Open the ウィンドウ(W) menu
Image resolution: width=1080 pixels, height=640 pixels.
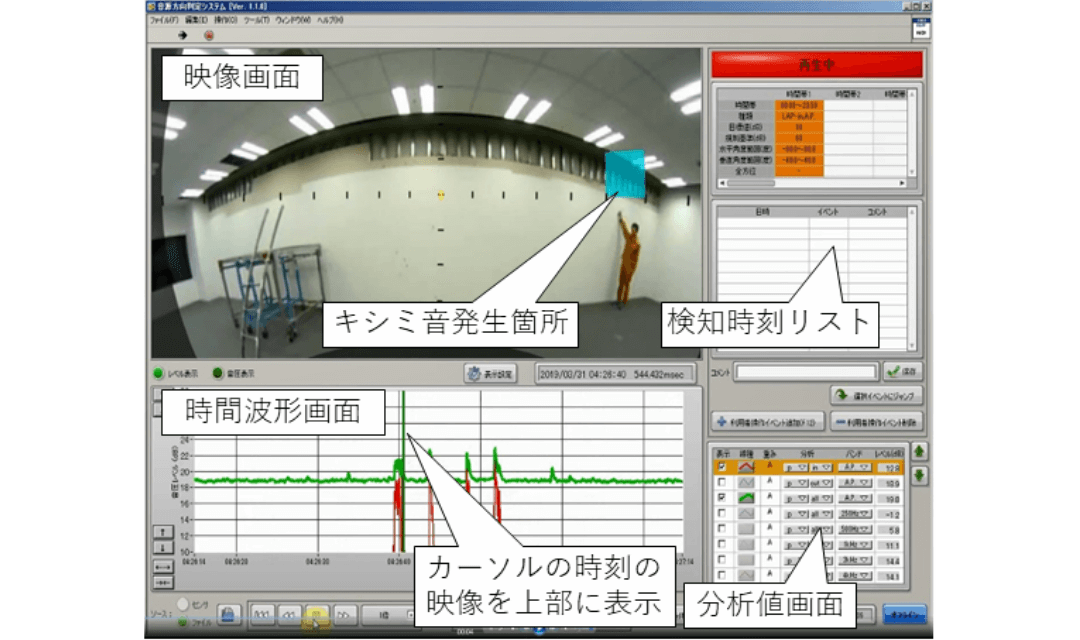pyautogui.click(x=293, y=21)
